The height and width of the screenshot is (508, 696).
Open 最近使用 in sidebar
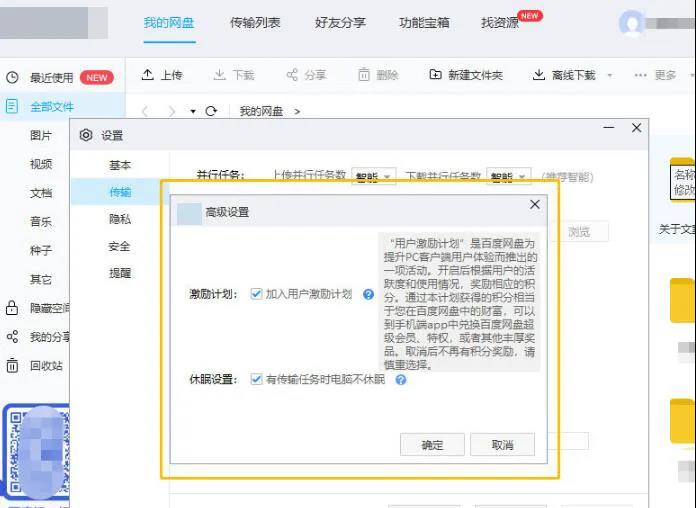coord(51,78)
